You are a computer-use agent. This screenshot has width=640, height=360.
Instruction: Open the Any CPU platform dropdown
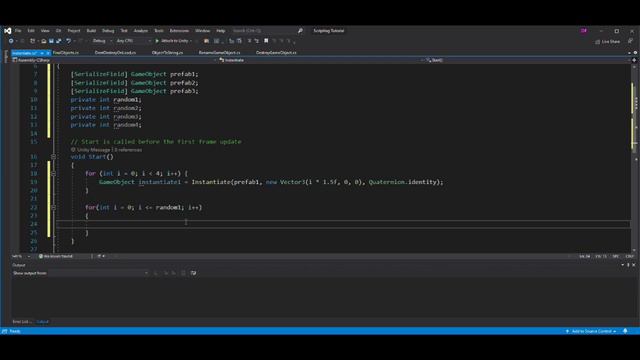133,41
